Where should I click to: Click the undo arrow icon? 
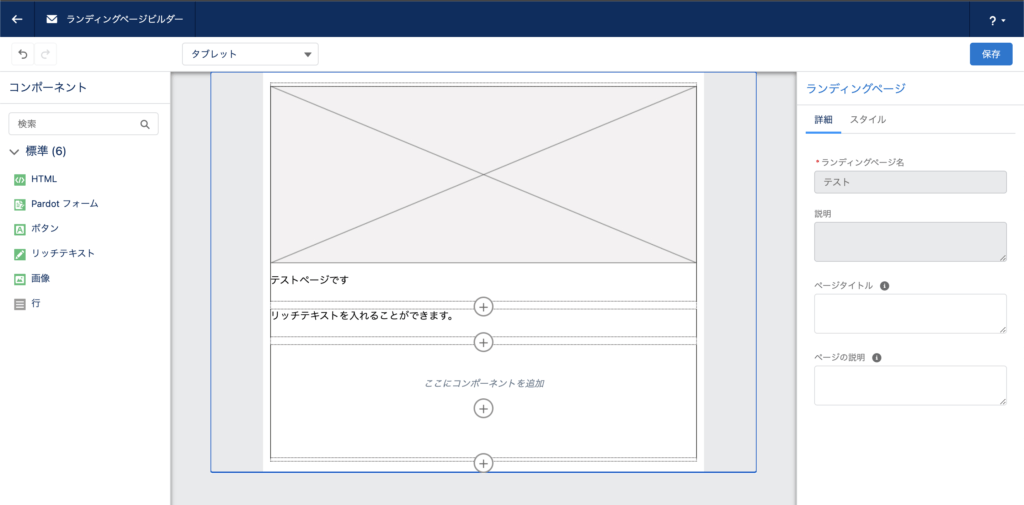point(22,54)
